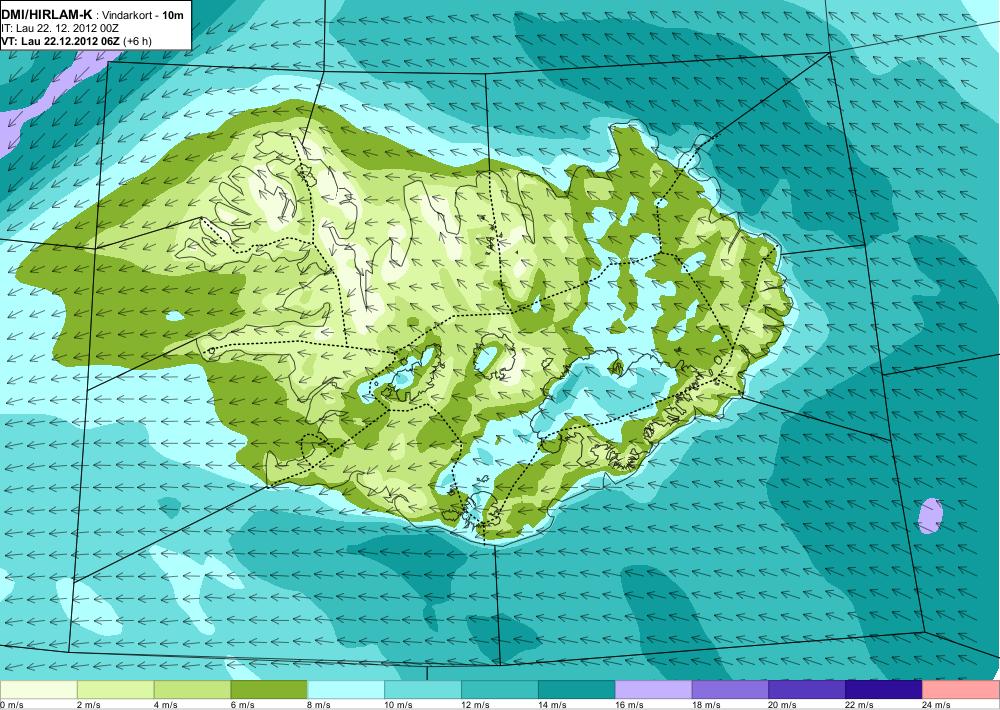1000x710 pixels.
Task: Click the "2 m/s" legend label
Action: pos(88,705)
